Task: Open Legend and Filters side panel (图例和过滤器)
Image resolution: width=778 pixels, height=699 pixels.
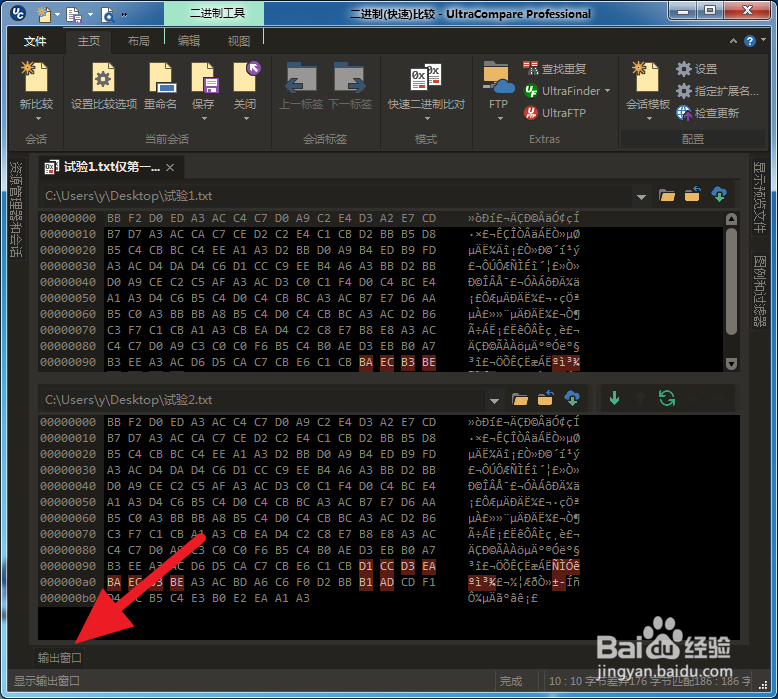Action: pyautogui.click(x=760, y=292)
